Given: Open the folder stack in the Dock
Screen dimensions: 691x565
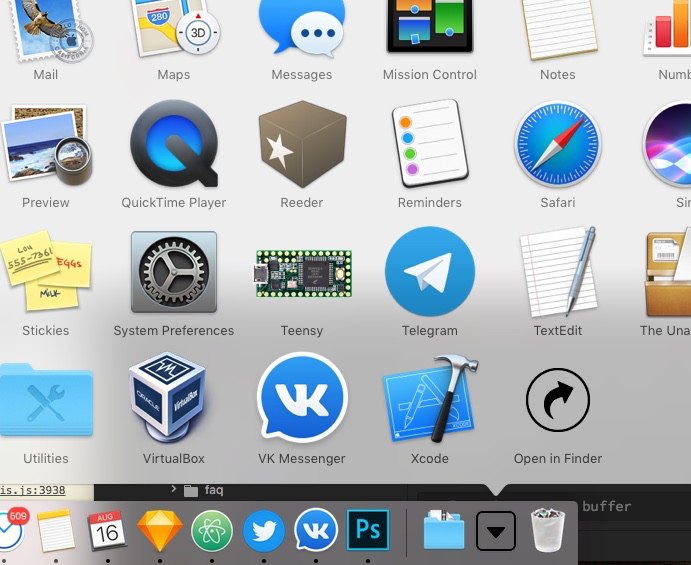Looking at the screenshot, I should [x=443, y=529].
